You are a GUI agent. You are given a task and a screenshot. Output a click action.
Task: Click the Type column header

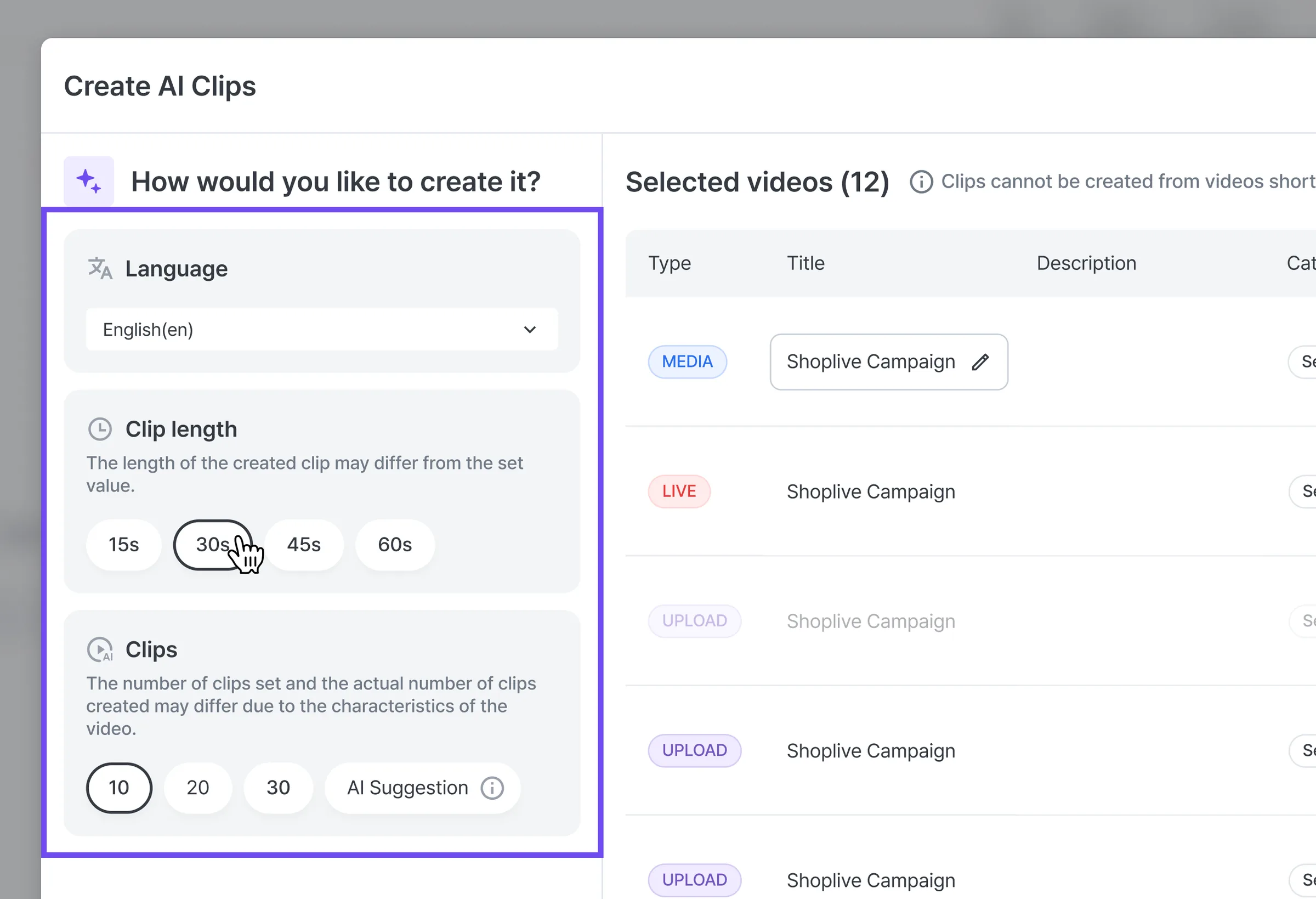coord(670,263)
